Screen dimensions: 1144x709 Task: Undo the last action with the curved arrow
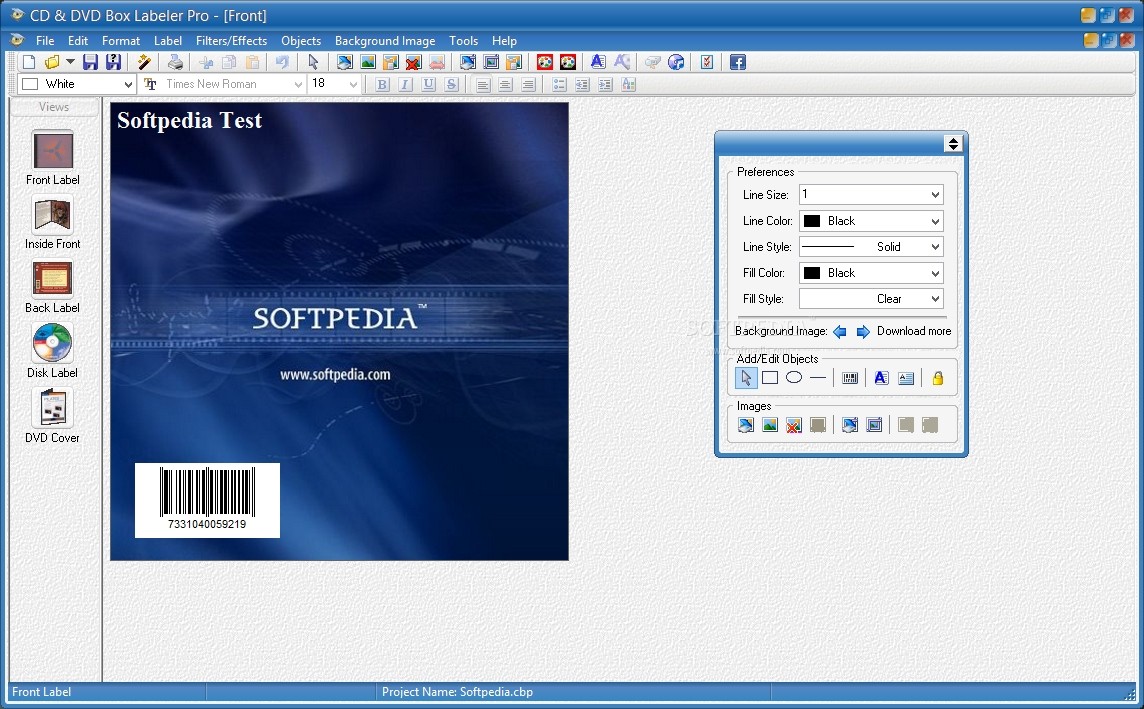coord(282,62)
